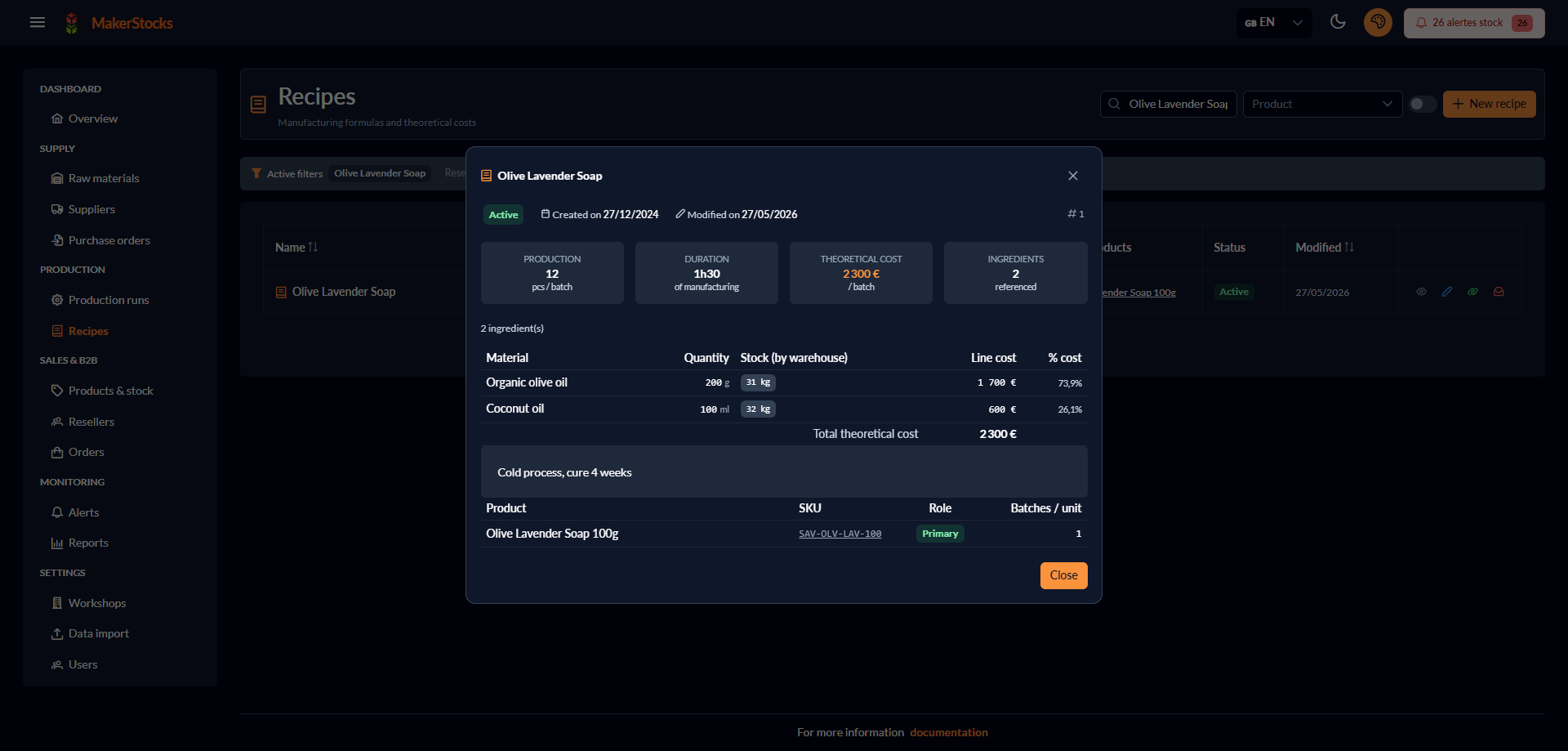Screen dimensions: 1568x751
Task: Sort the table by Name
Action: [296, 247]
